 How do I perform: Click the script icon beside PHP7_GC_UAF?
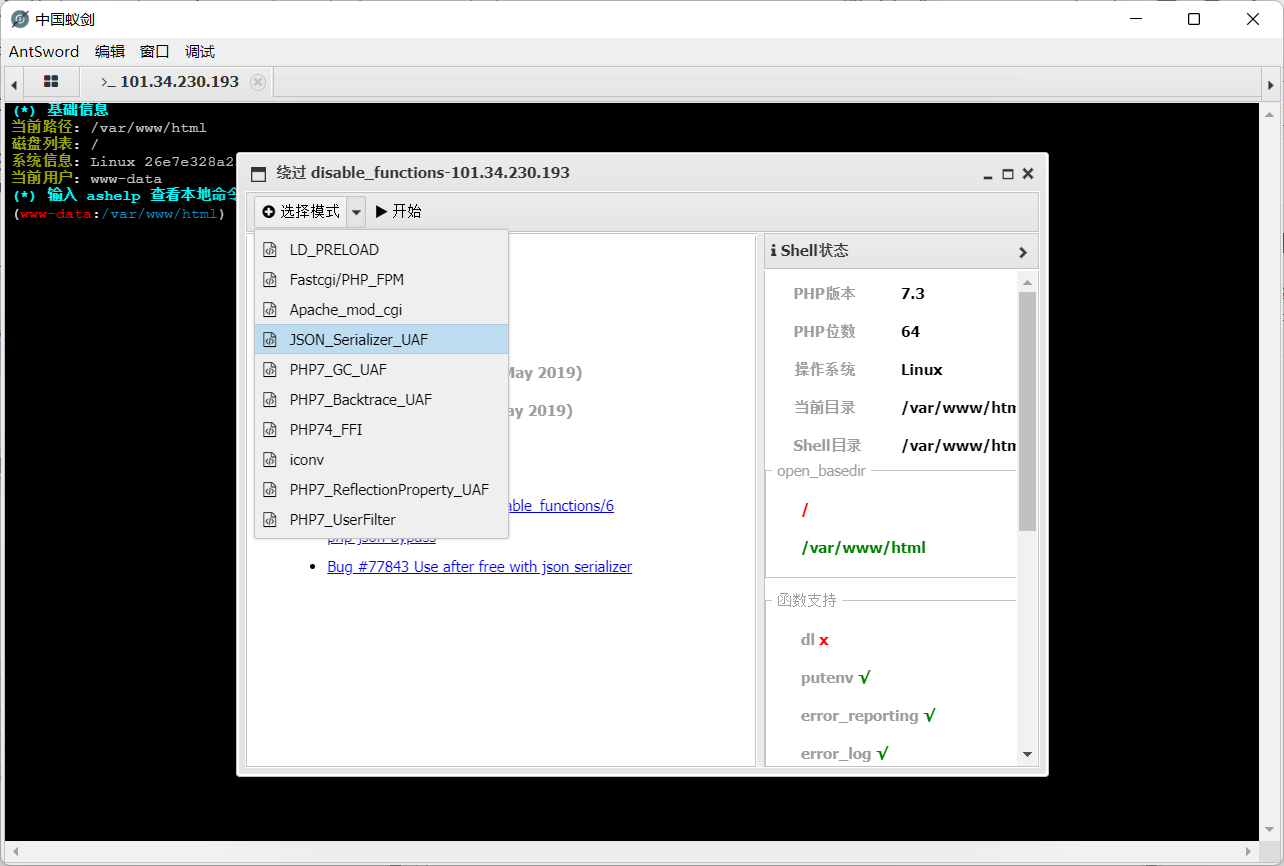pyautogui.click(x=269, y=370)
